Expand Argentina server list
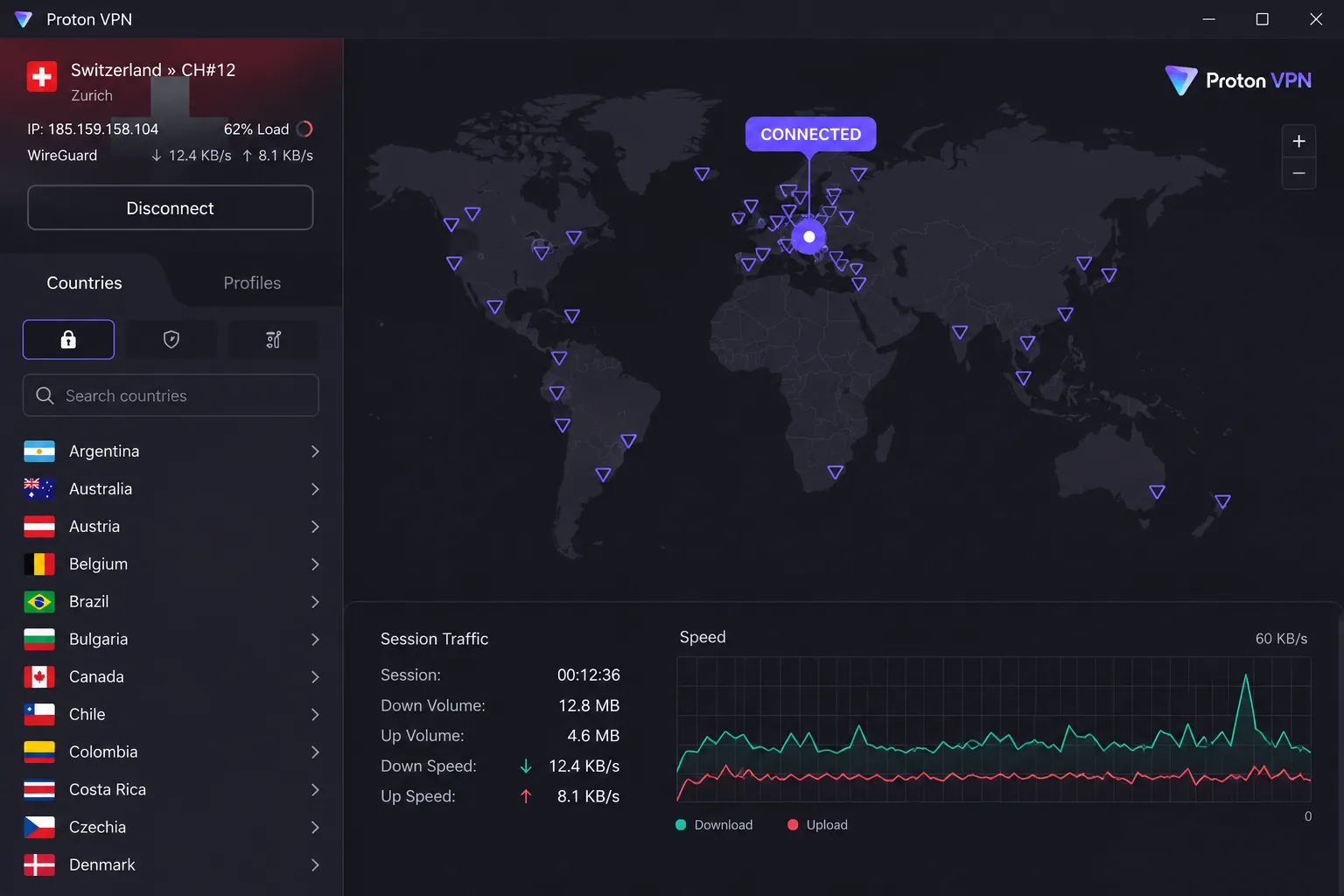 (315, 451)
